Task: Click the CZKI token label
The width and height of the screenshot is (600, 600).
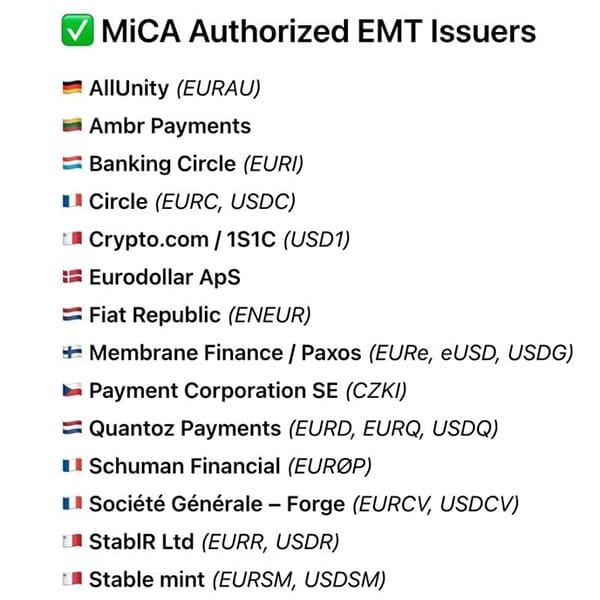Action: tap(376, 391)
